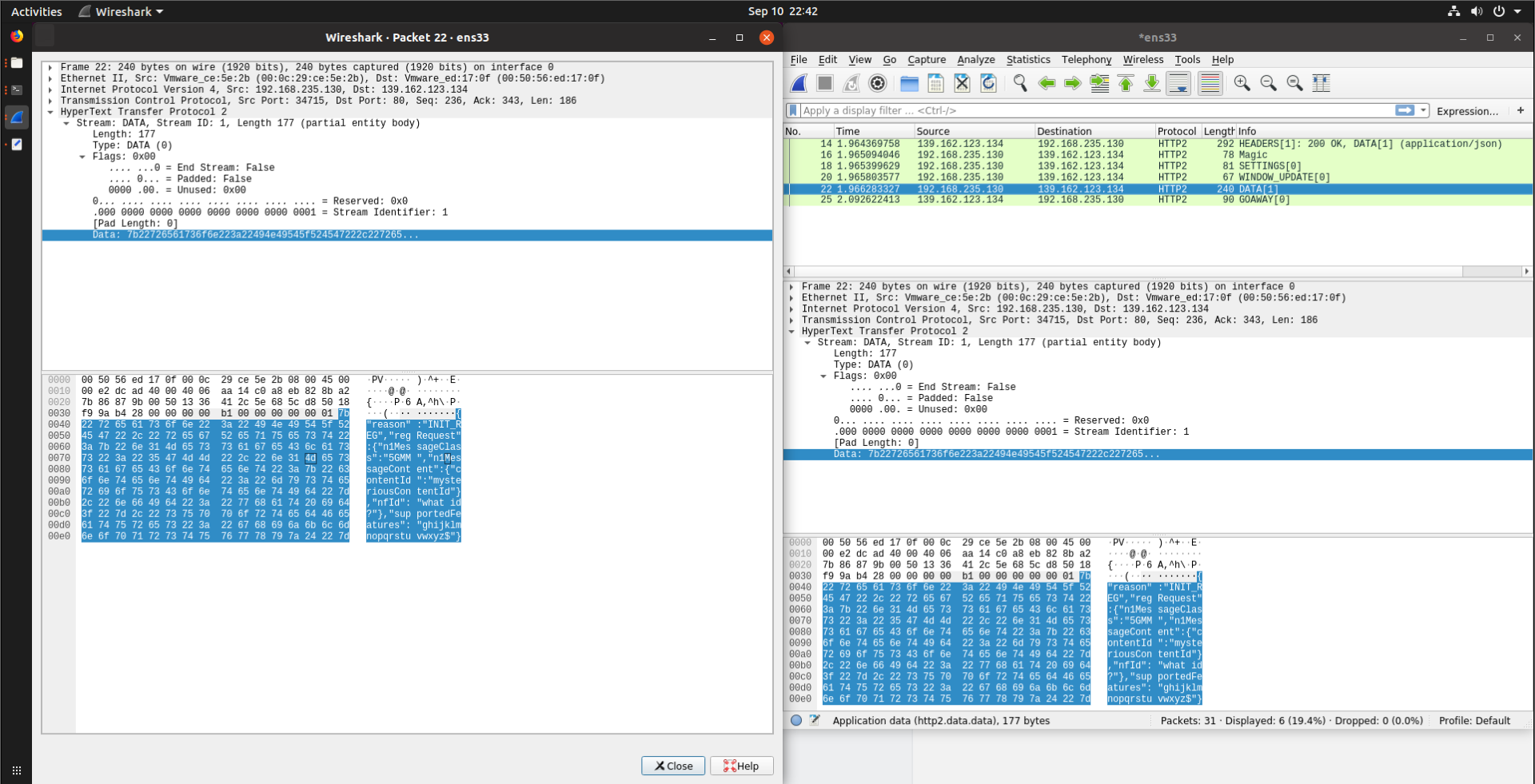Image resolution: width=1535 pixels, height=784 pixels.
Task: Expand Frame 22 in packet dialog
Action: (50, 67)
